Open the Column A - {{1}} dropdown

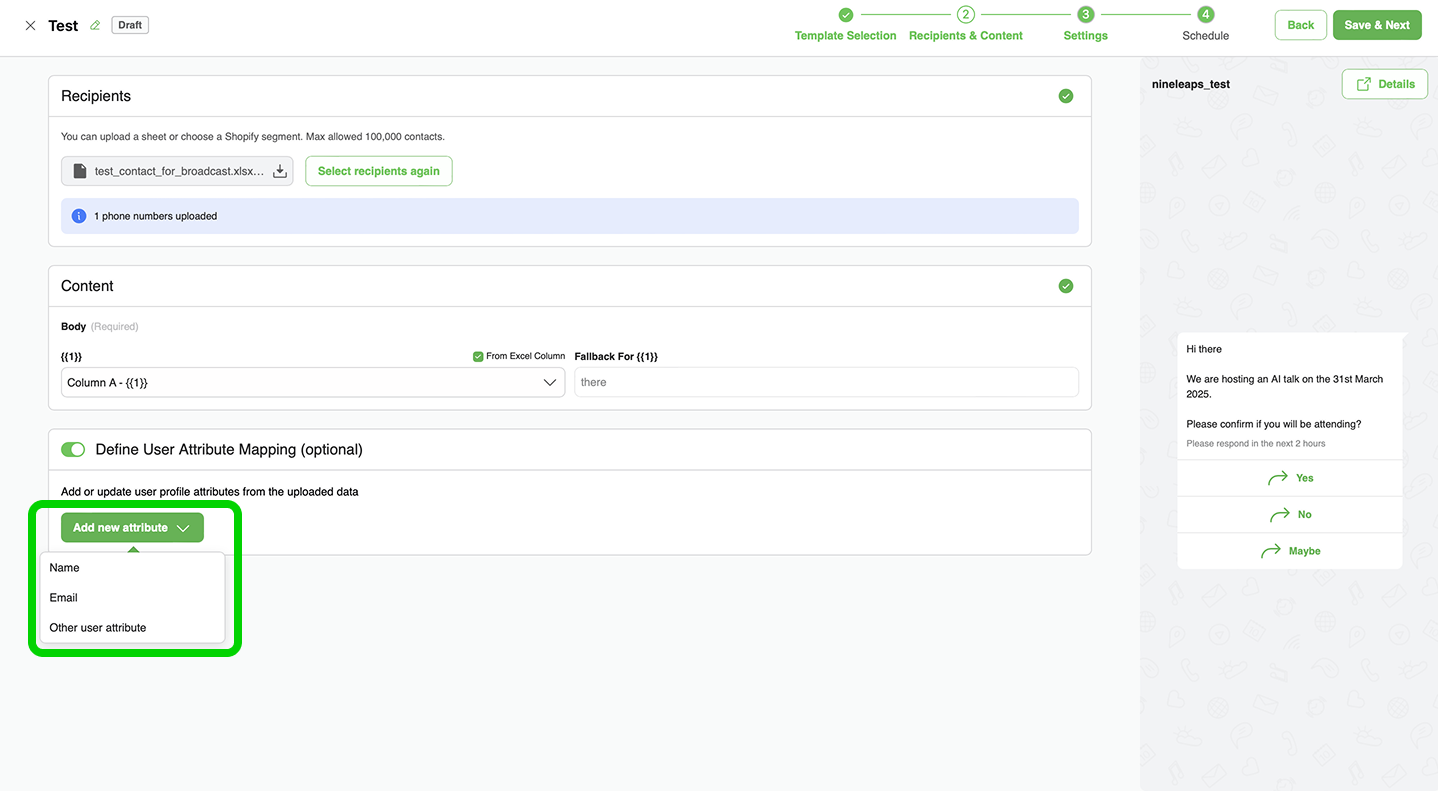tap(313, 383)
